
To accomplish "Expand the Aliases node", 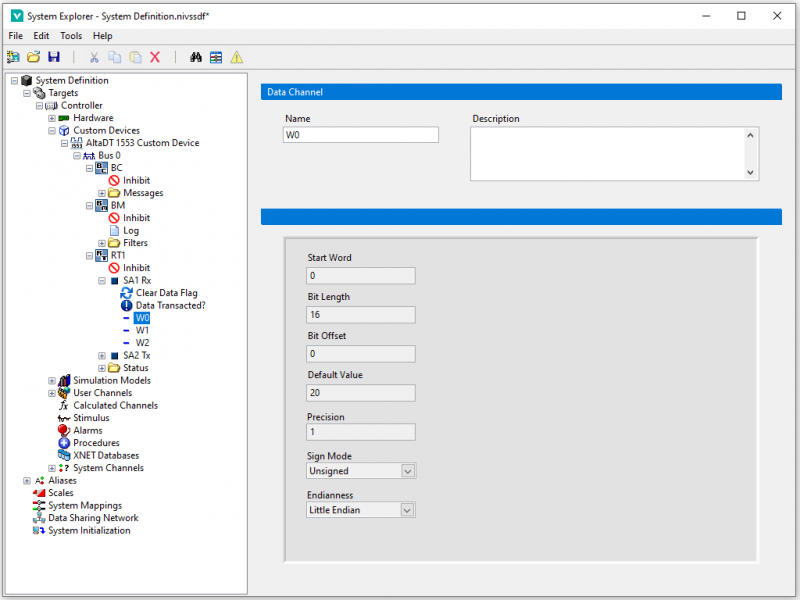I will click(27, 481).
